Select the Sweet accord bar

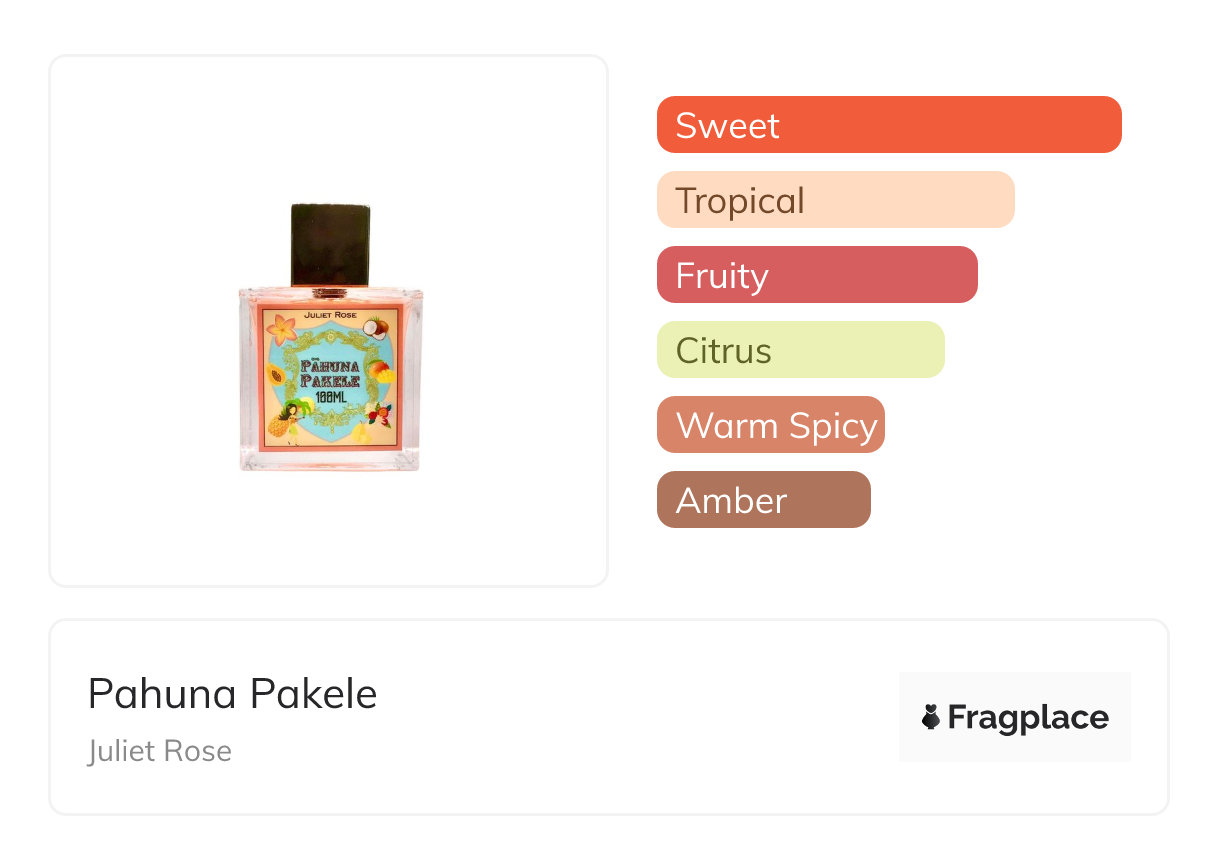pos(889,125)
